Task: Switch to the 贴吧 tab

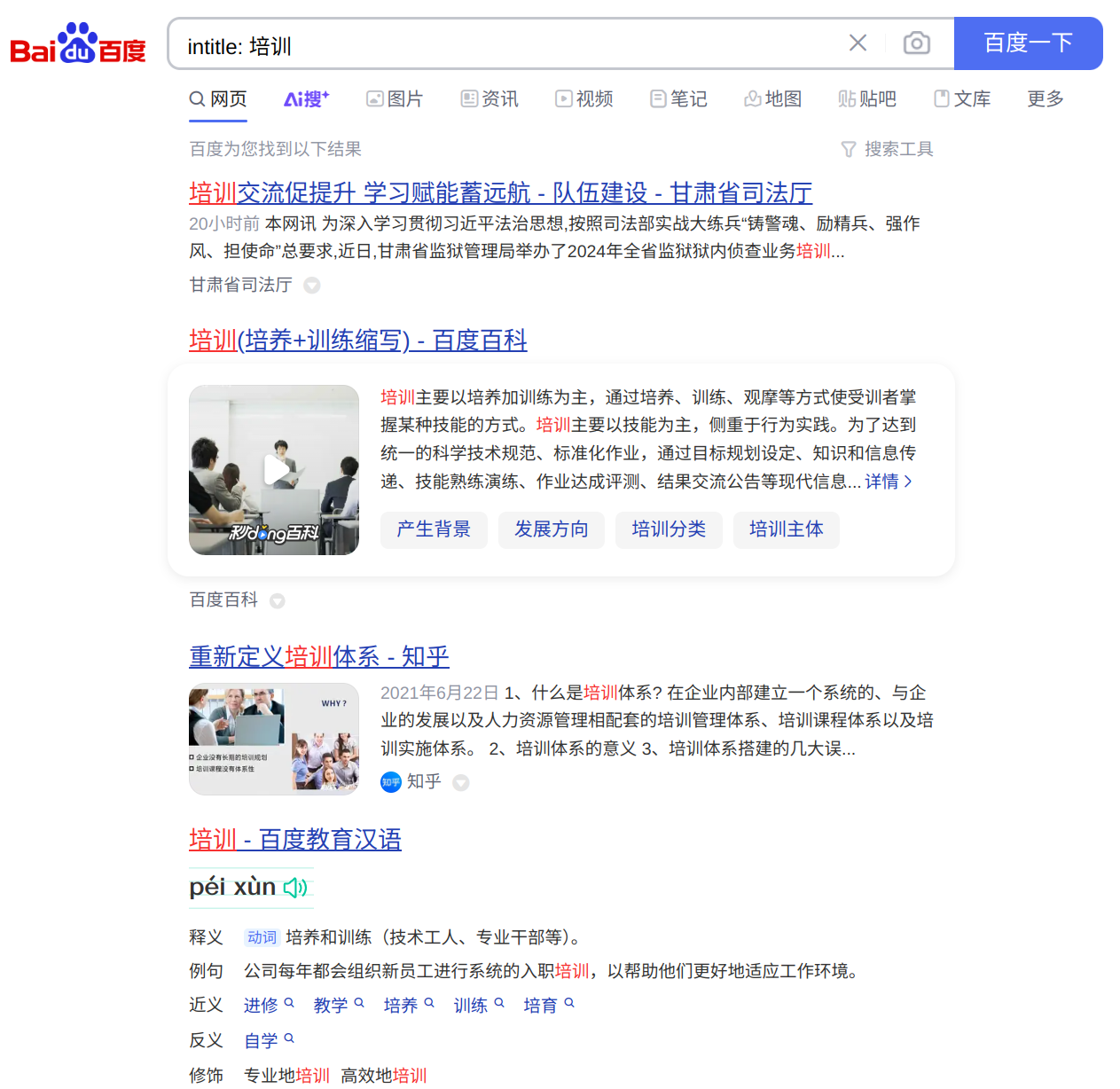Action: pyautogui.click(x=867, y=98)
